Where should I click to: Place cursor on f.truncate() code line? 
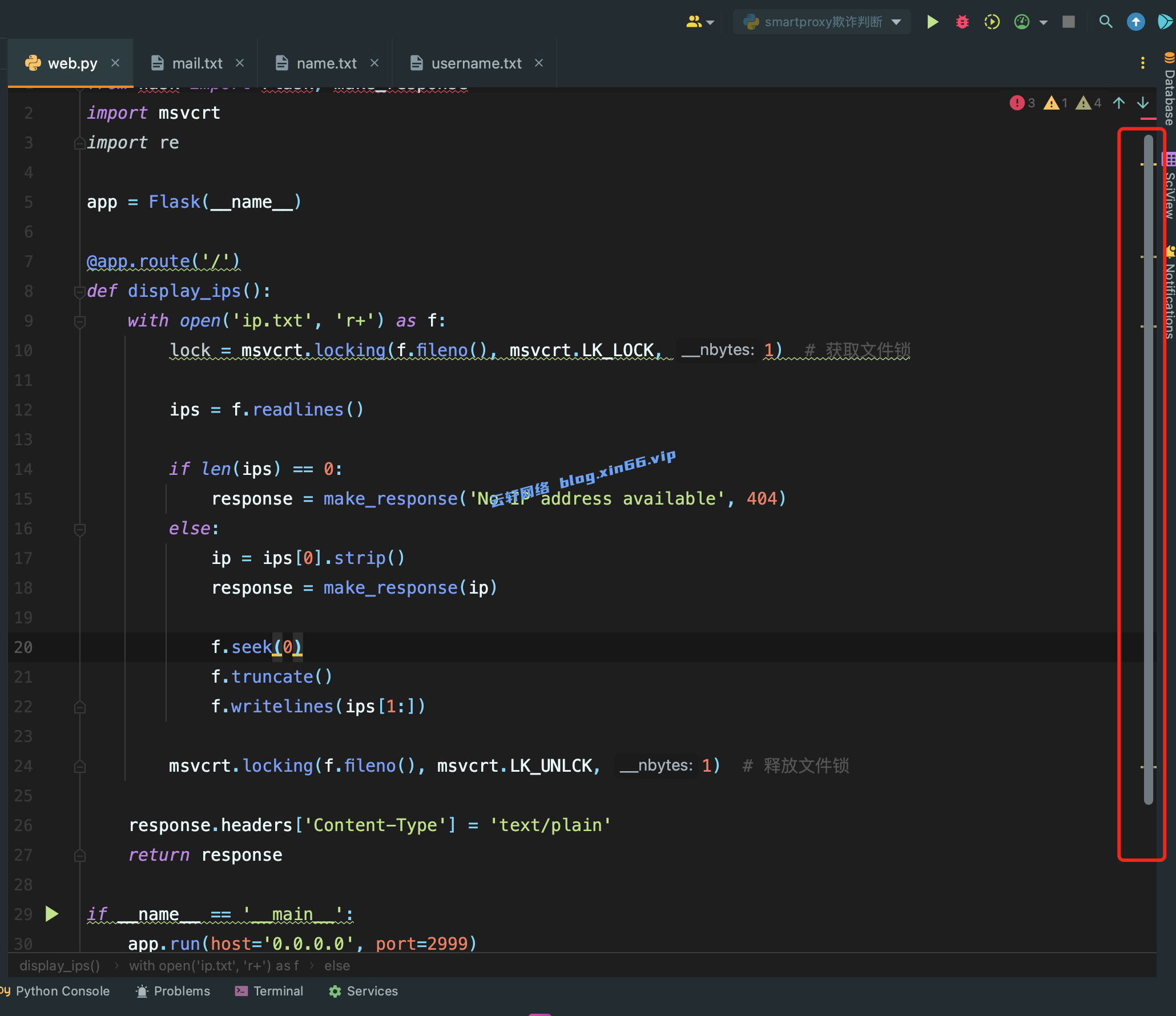point(272,677)
